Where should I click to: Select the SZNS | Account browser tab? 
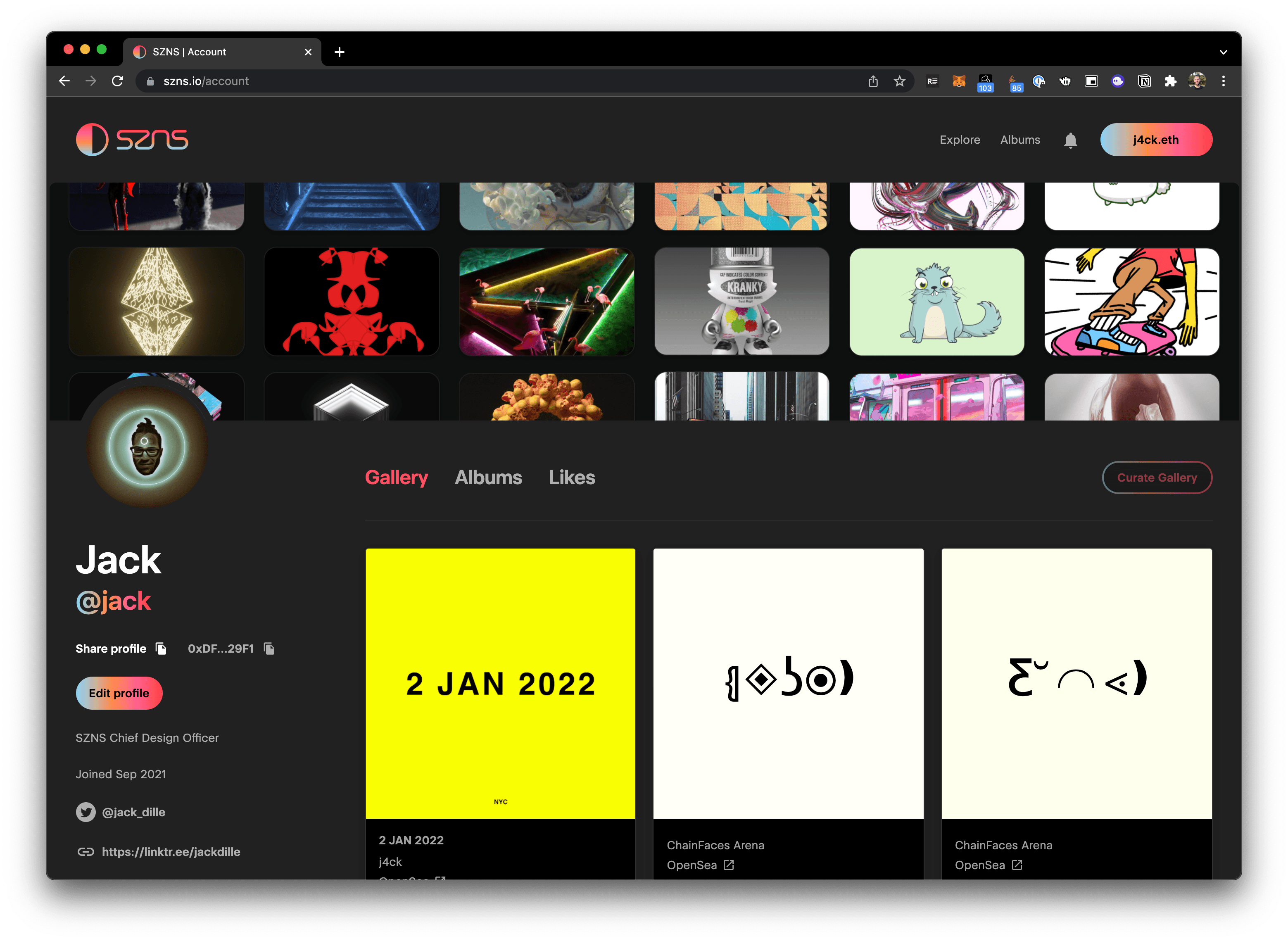click(x=222, y=52)
